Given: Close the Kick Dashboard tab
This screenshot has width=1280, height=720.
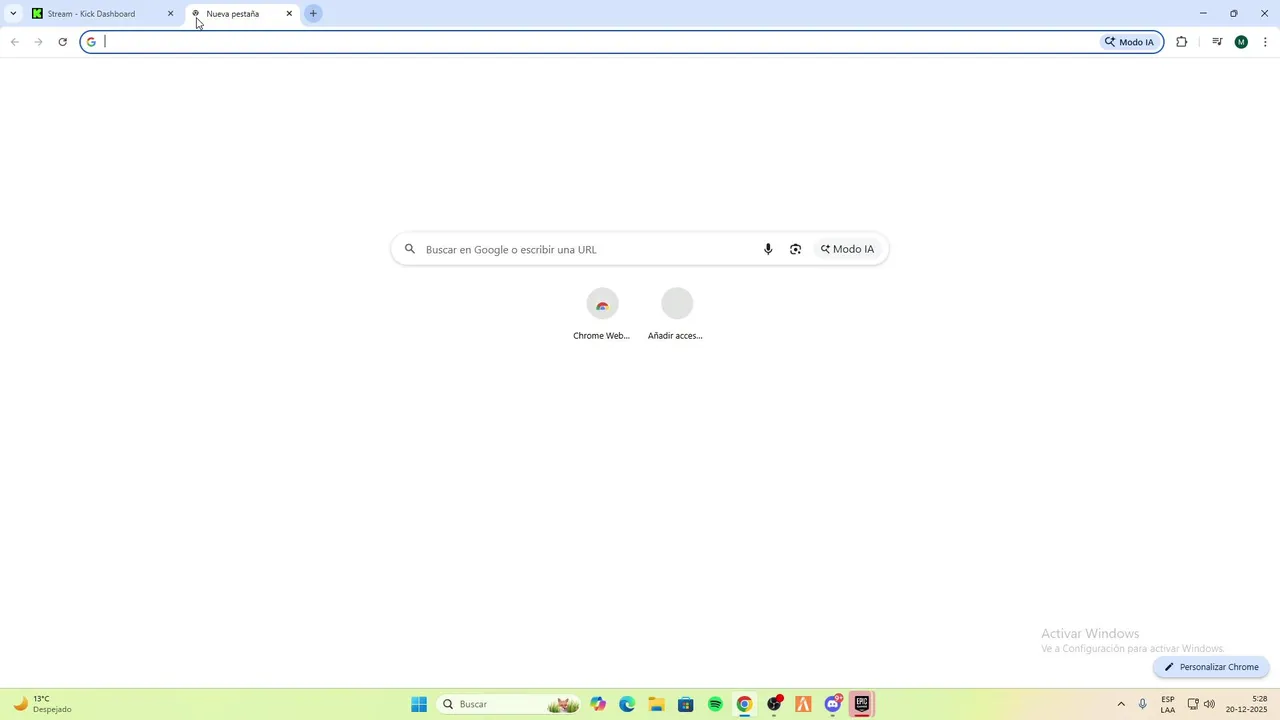Looking at the screenshot, I should pyautogui.click(x=170, y=14).
